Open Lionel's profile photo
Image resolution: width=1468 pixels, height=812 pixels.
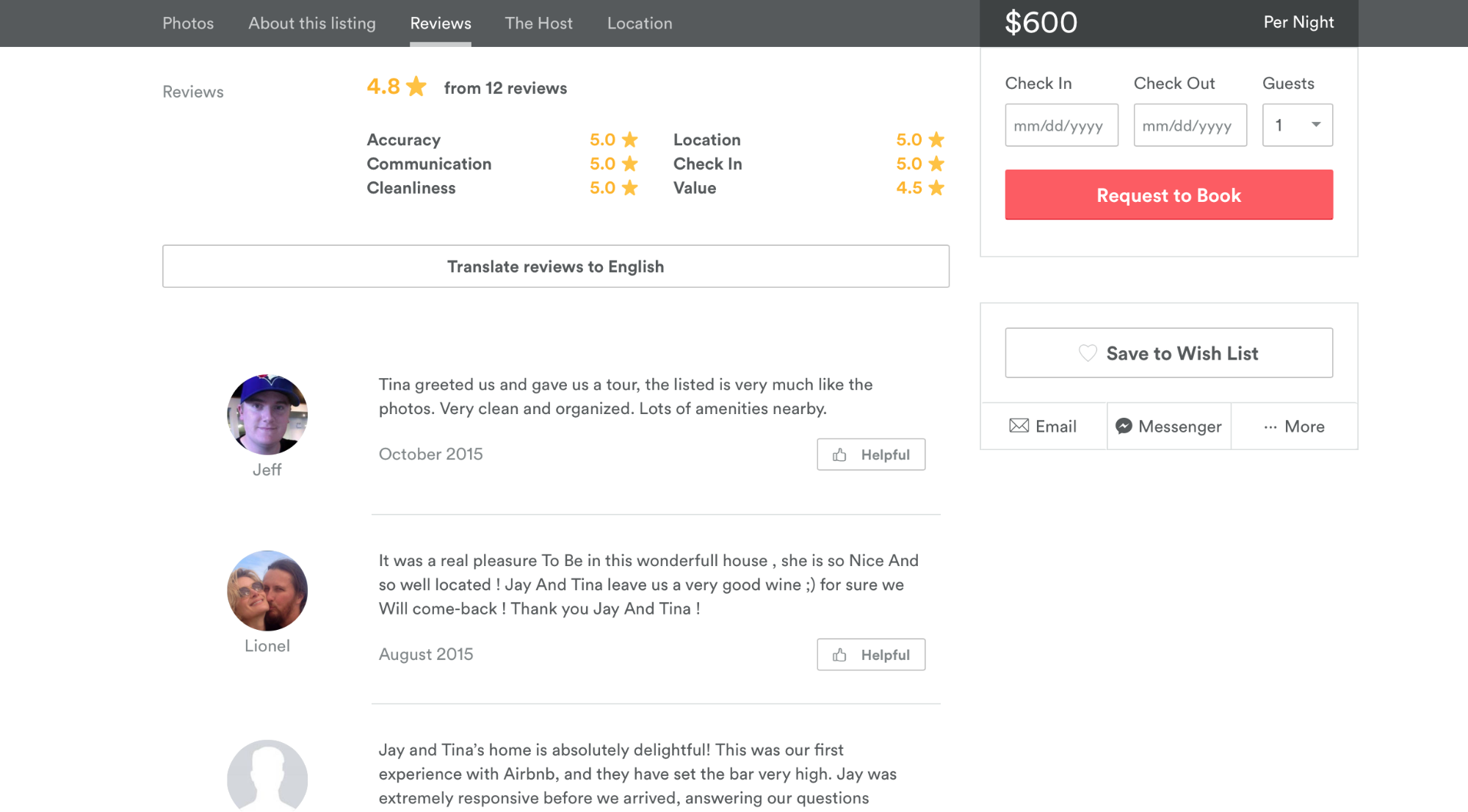[x=267, y=590]
